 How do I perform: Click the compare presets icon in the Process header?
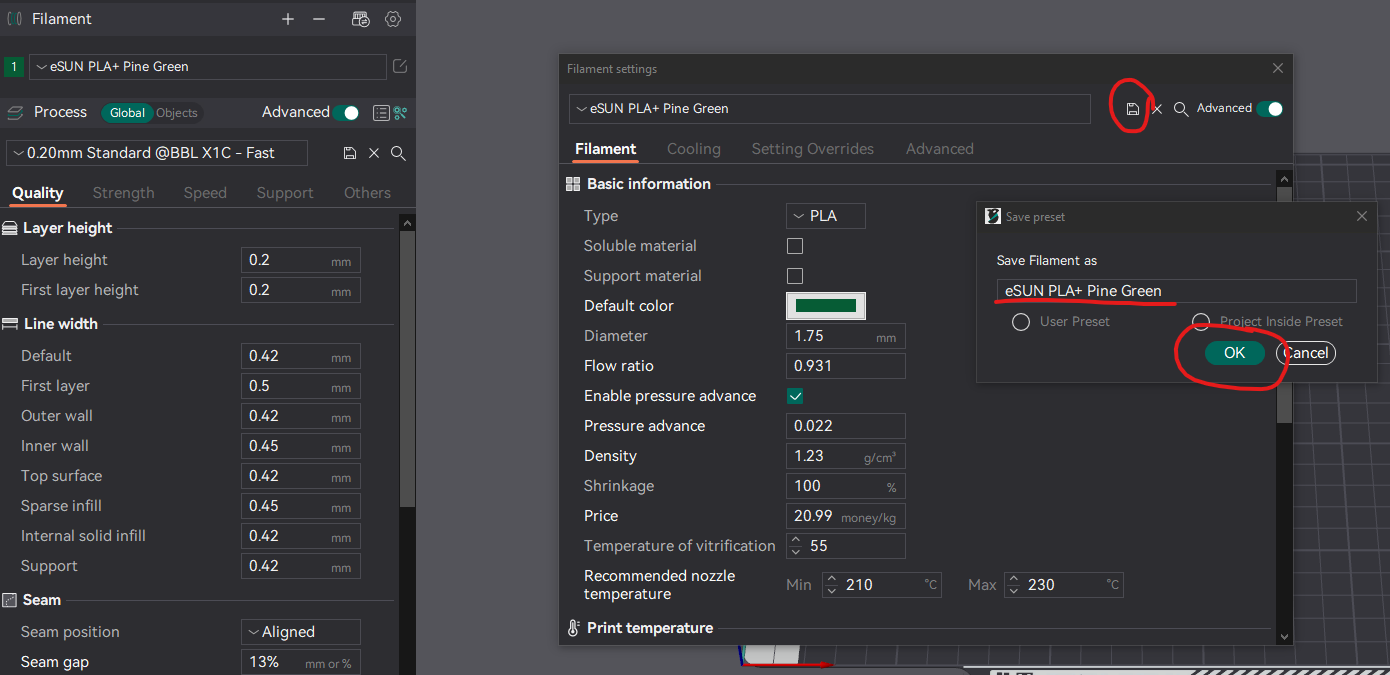(400, 113)
